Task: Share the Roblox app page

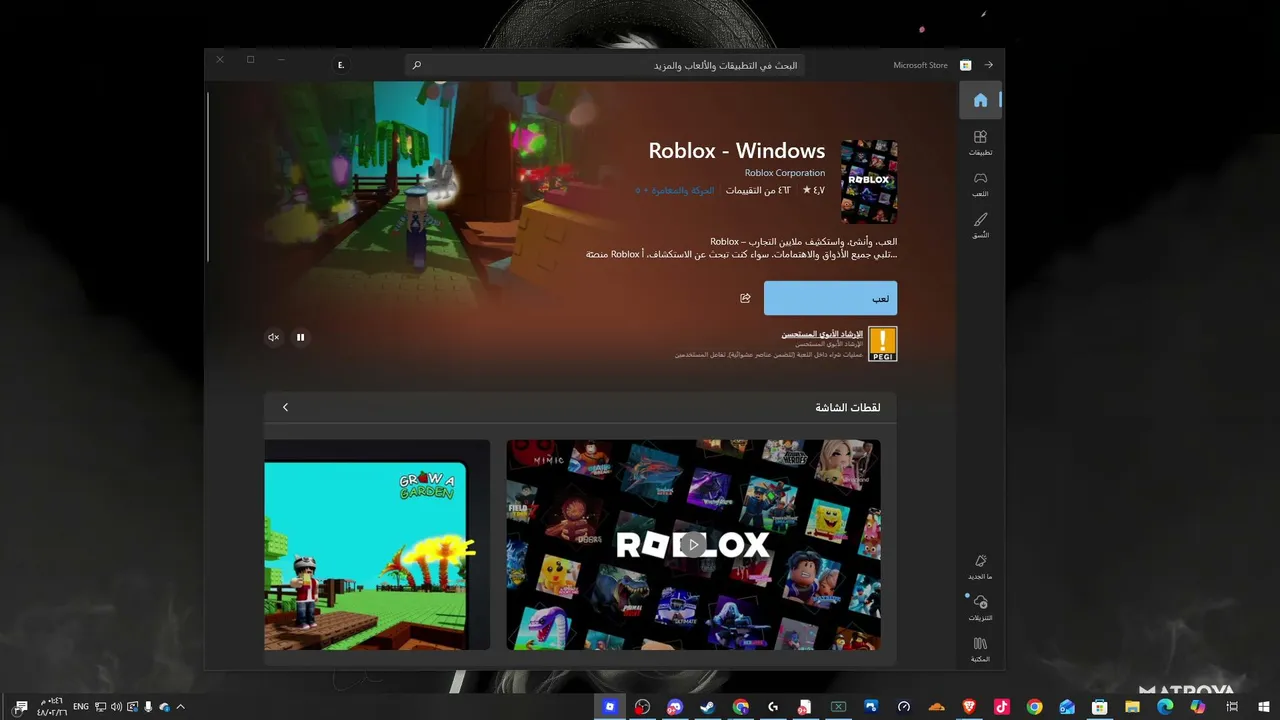Action: pos(745,298)
